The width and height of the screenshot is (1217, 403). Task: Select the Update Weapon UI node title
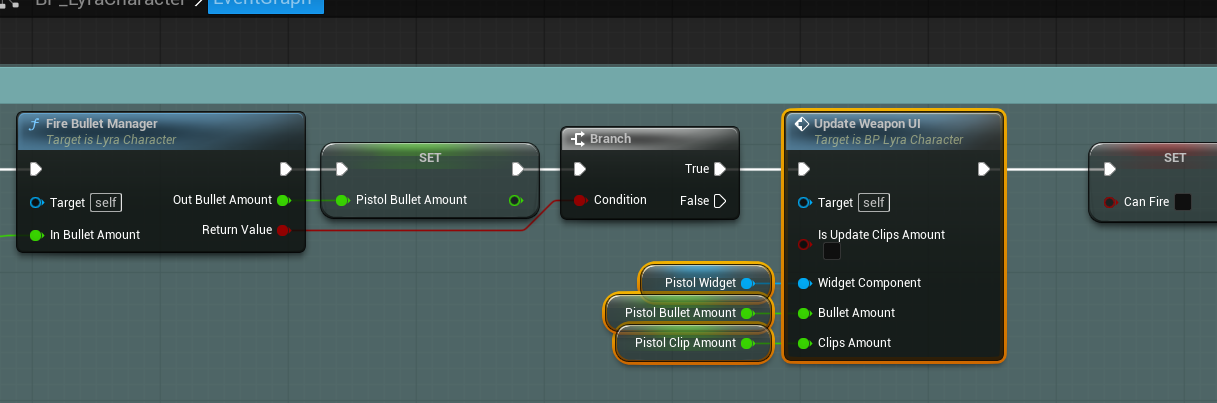867,124
